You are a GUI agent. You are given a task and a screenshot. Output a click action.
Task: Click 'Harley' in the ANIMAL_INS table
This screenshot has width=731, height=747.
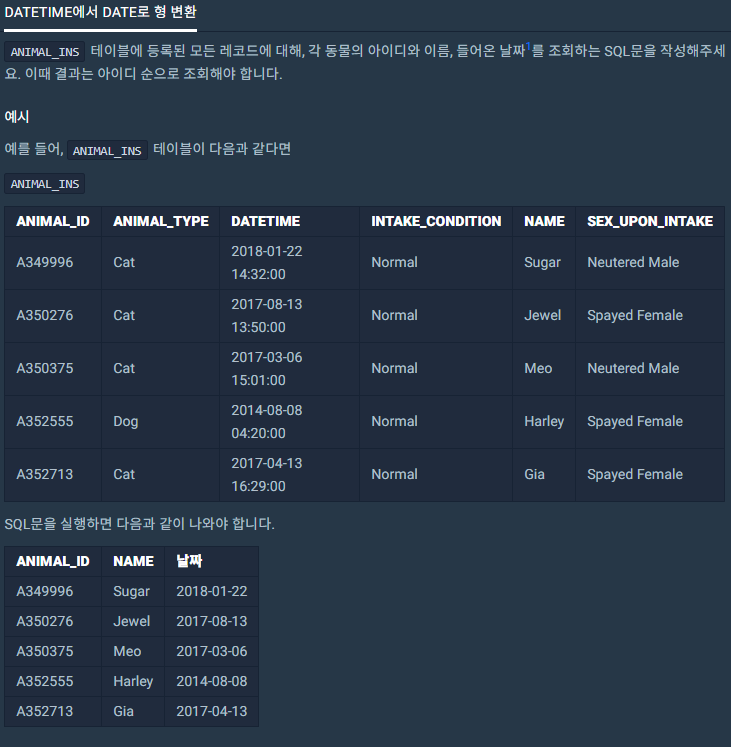click(544, 422)
